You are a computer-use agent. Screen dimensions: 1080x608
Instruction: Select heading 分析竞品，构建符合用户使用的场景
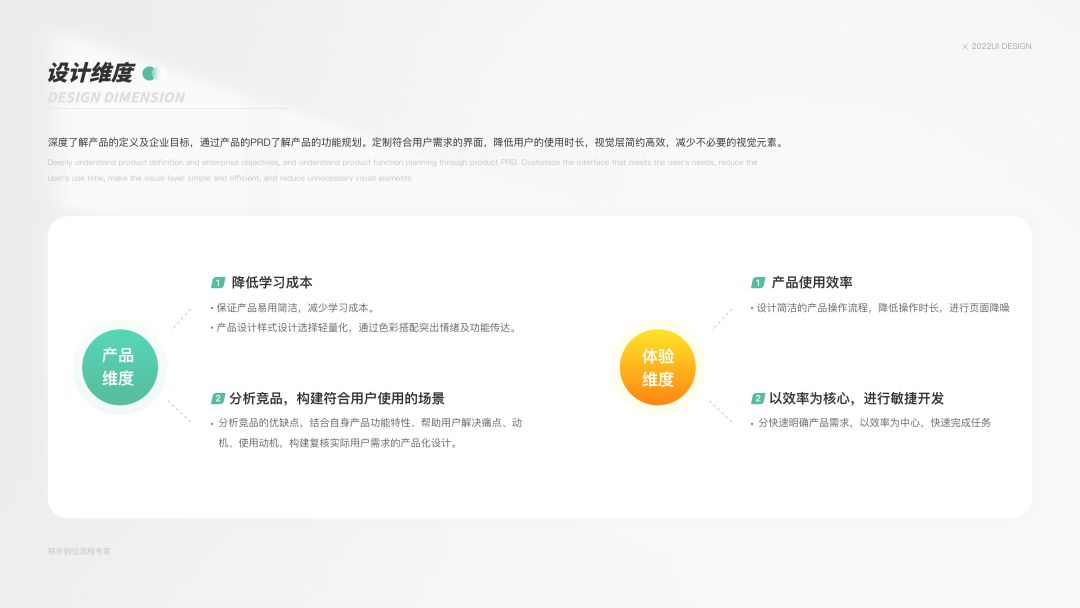pos(337,398)
